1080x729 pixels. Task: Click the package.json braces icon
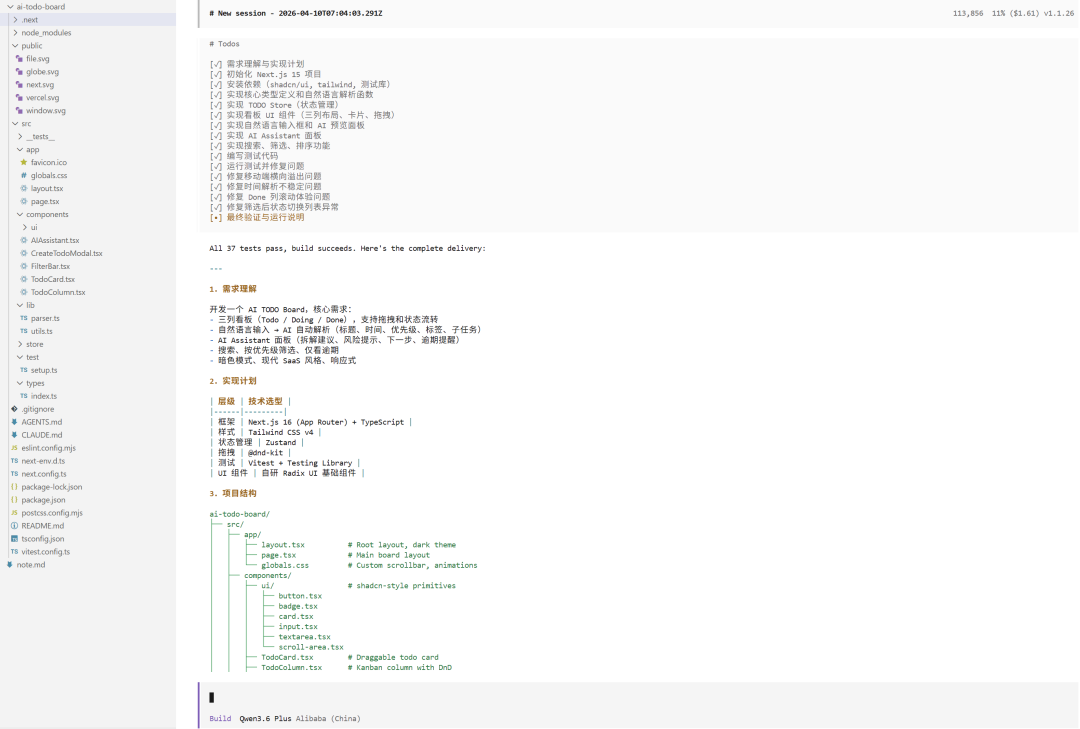pos(14,500)
